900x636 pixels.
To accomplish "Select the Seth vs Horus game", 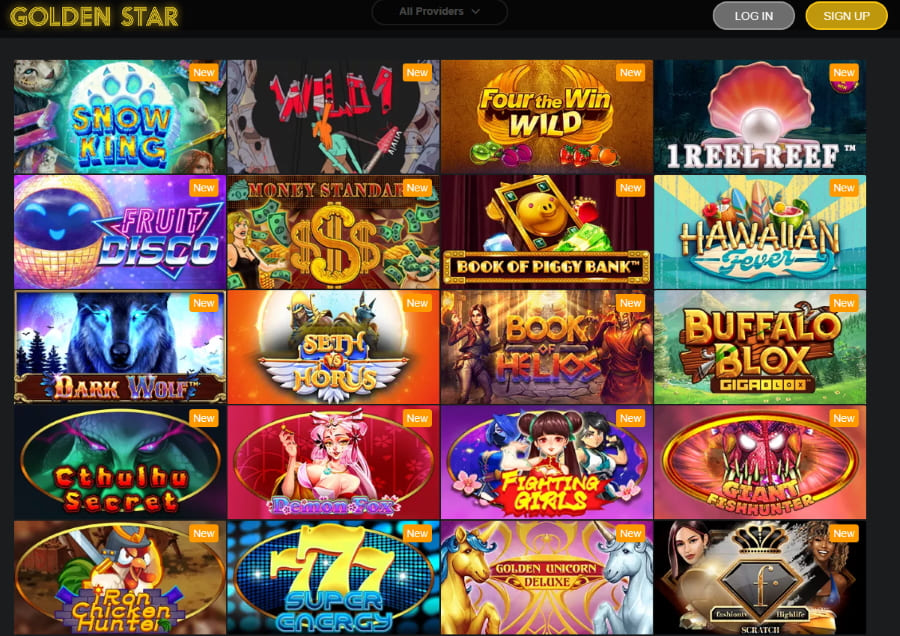I will click(333, 347).
